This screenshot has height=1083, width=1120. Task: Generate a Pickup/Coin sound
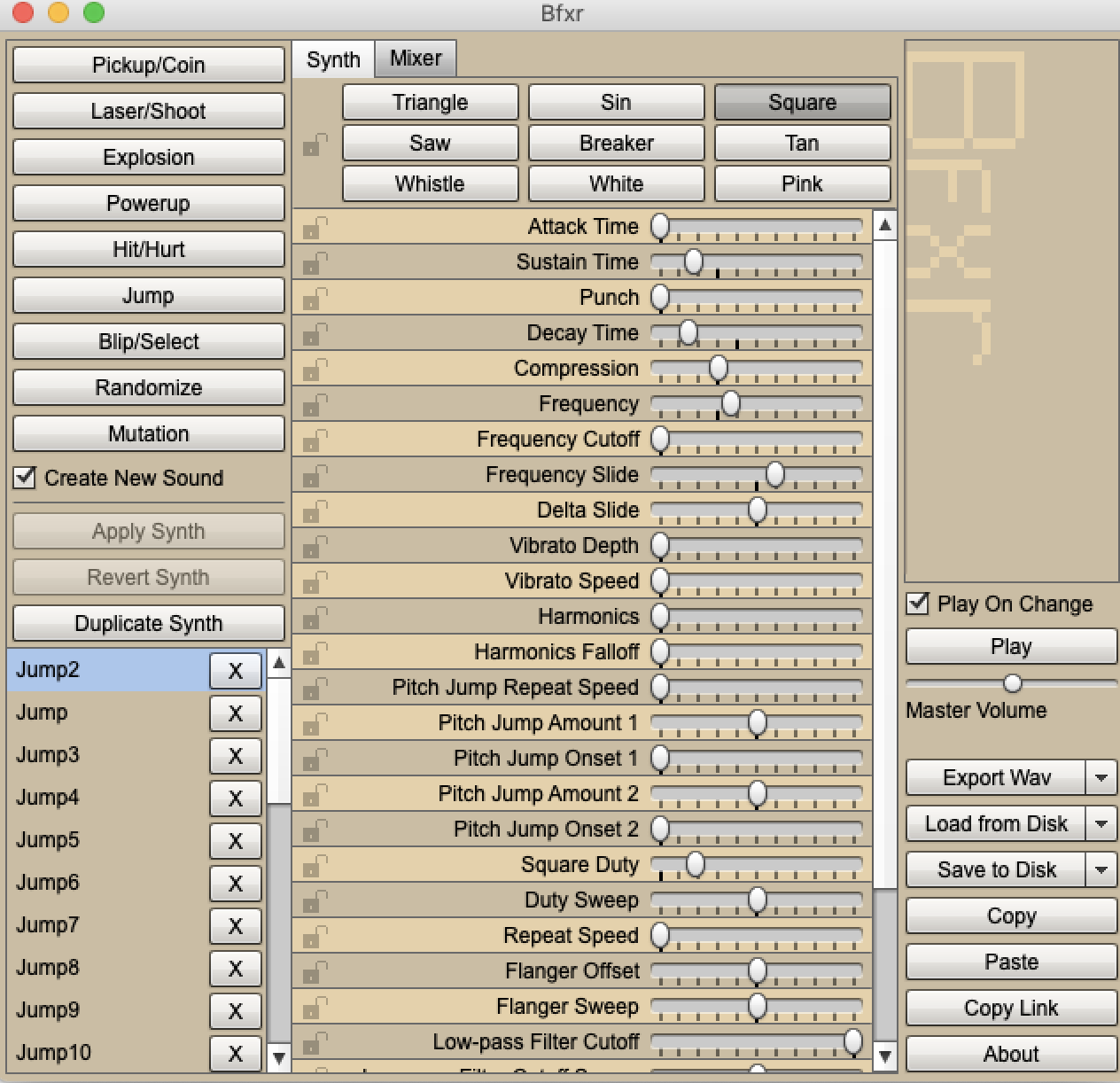tap(148, 65)
